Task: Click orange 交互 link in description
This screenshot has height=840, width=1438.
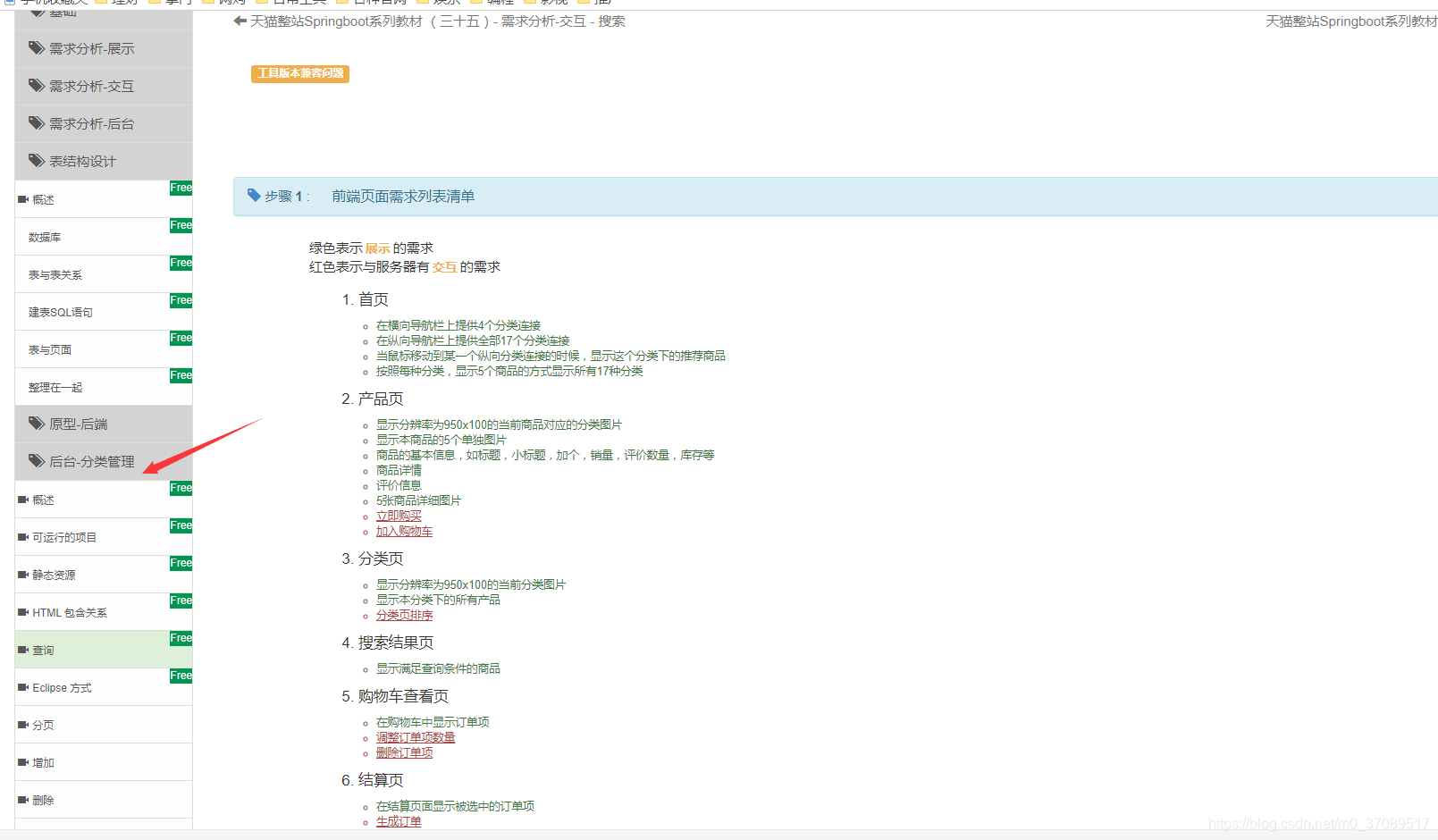Action: point(445,267)
